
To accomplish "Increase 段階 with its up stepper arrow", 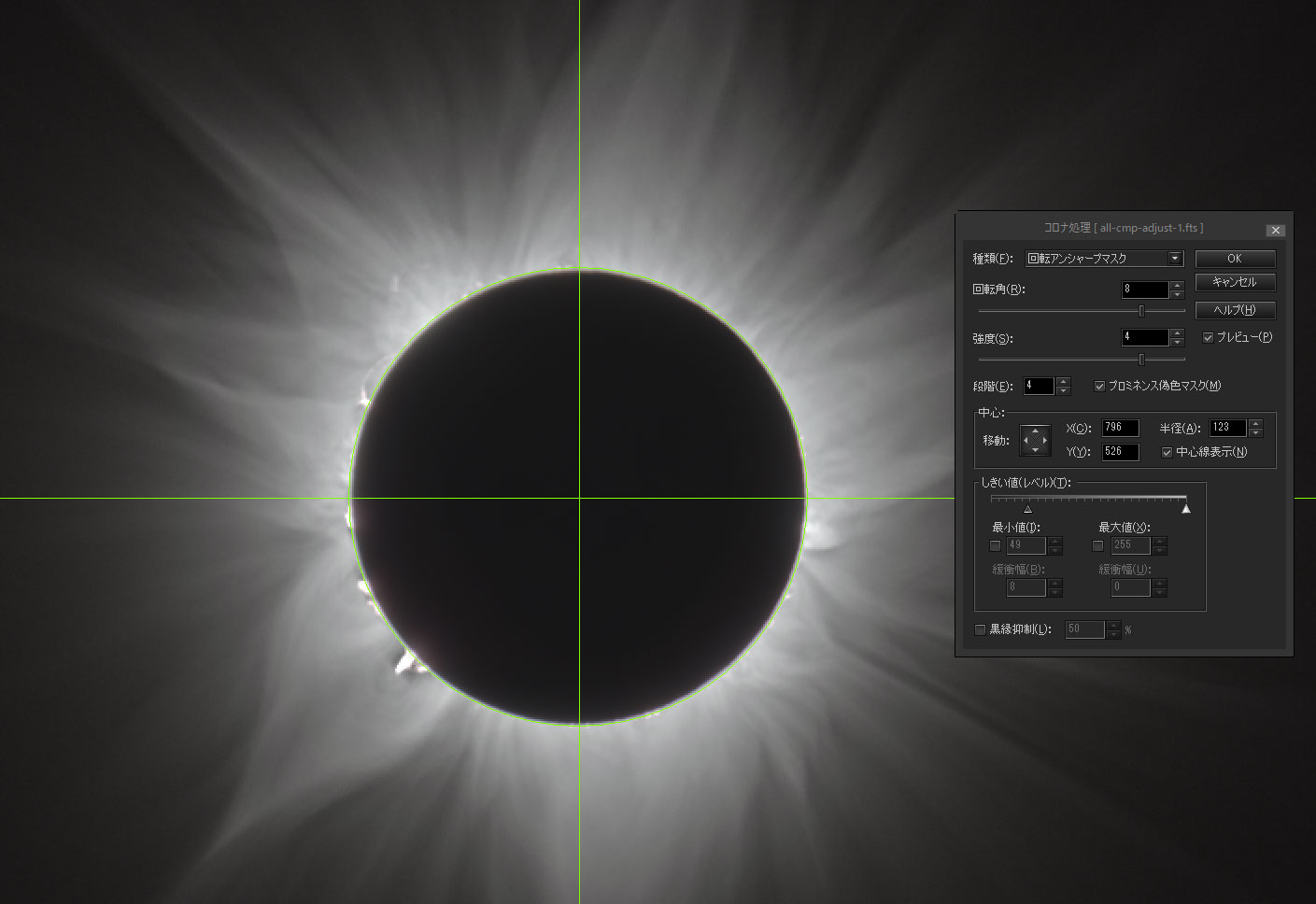I will tap(1063, 381).
